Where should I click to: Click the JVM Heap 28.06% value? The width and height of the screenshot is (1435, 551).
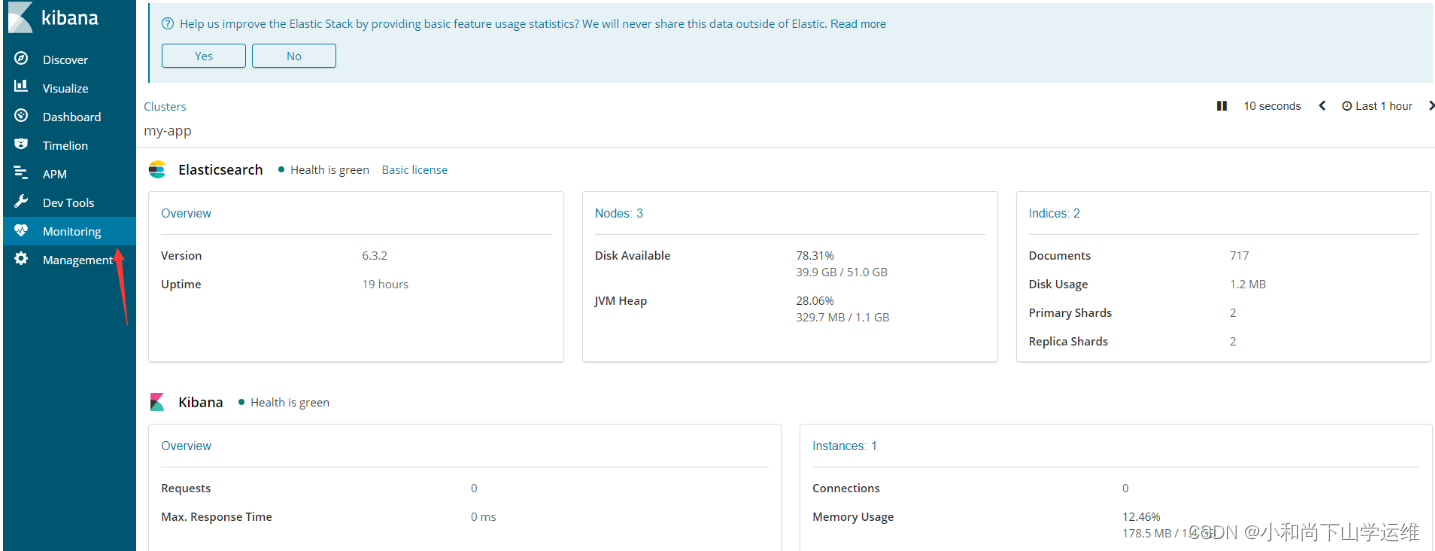point(815,301)
